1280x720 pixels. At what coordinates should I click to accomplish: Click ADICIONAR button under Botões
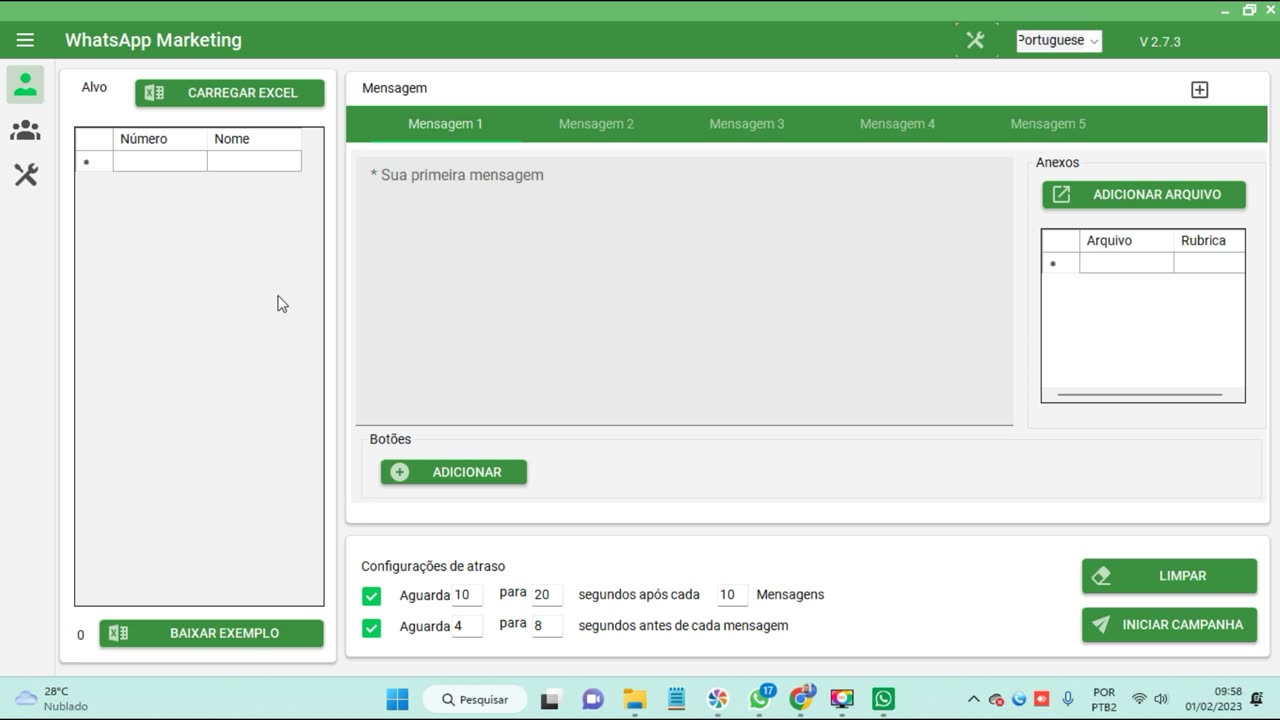454,472
